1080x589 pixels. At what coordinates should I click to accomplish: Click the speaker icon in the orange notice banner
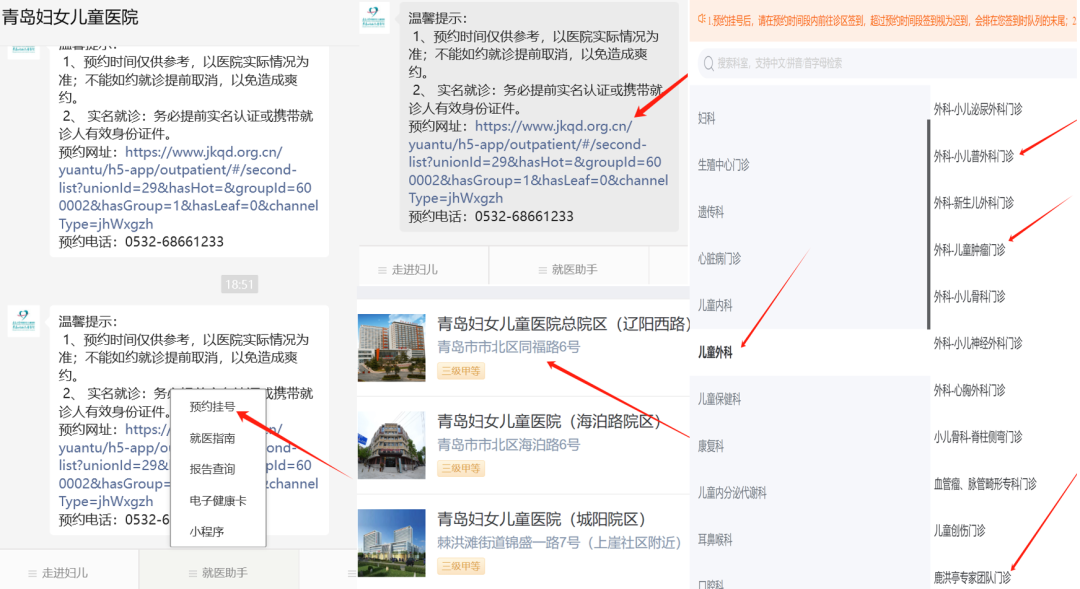pyautogui.click(x=701, y=19)
